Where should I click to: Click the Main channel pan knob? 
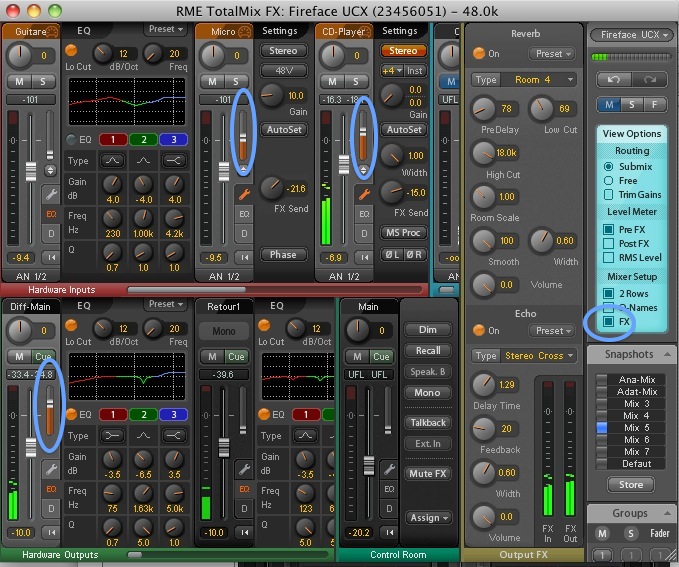tap(358, 330)
